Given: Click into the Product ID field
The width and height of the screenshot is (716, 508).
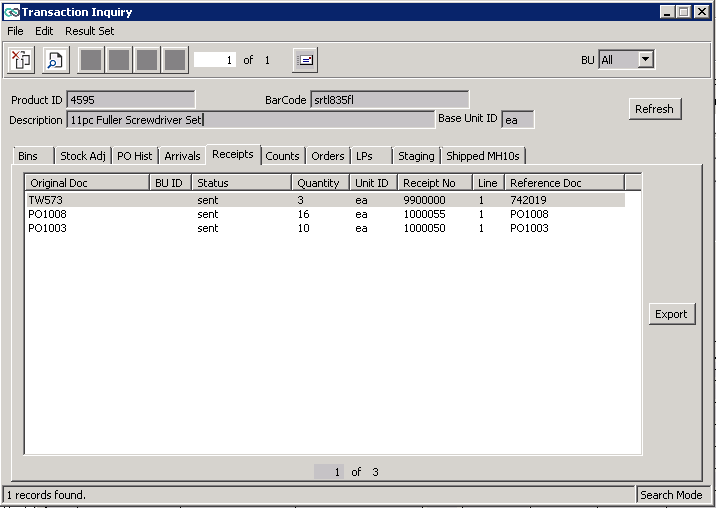Looking at the screenshot, I should (130, 99).
